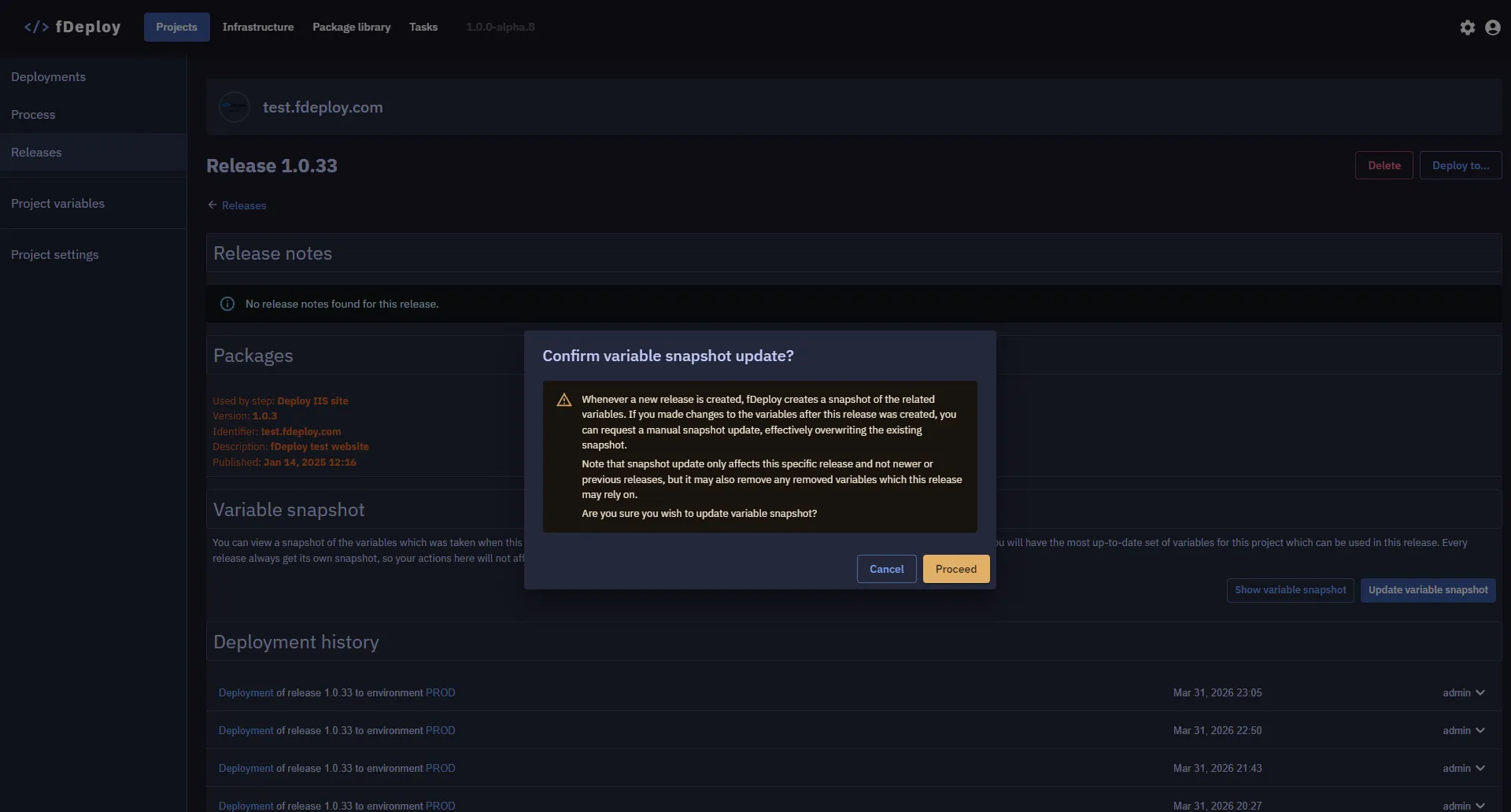The height and width of the screenshot is (812, 1511).
Task: Select Releases in the sidebar
Action: pyautogui.click(x=93, y=153)
